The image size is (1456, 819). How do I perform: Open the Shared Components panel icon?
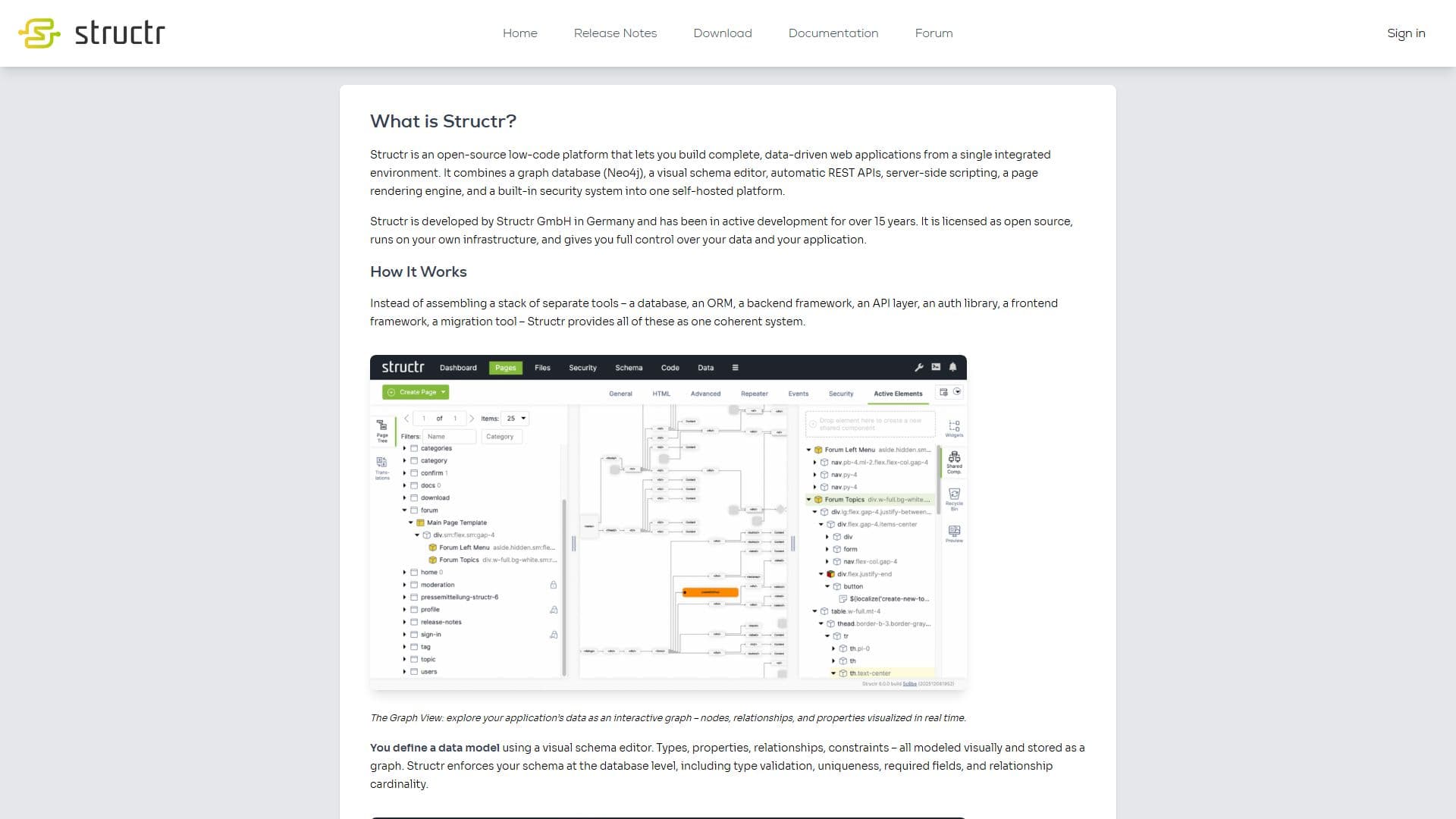[954, 463]
